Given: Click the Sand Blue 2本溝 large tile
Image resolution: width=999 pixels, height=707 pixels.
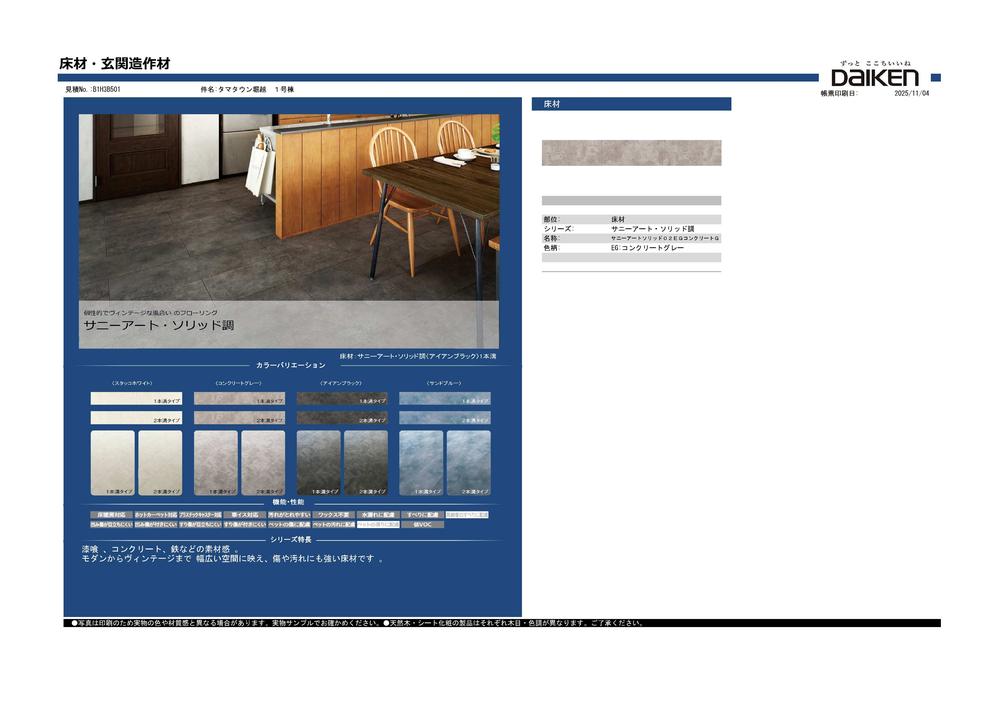Looking at the screenshot, I should [469, 463].
